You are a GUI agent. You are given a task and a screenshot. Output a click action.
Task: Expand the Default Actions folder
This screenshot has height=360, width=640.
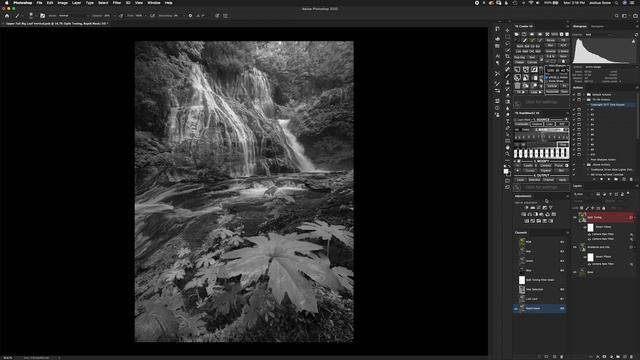(584, 94)
